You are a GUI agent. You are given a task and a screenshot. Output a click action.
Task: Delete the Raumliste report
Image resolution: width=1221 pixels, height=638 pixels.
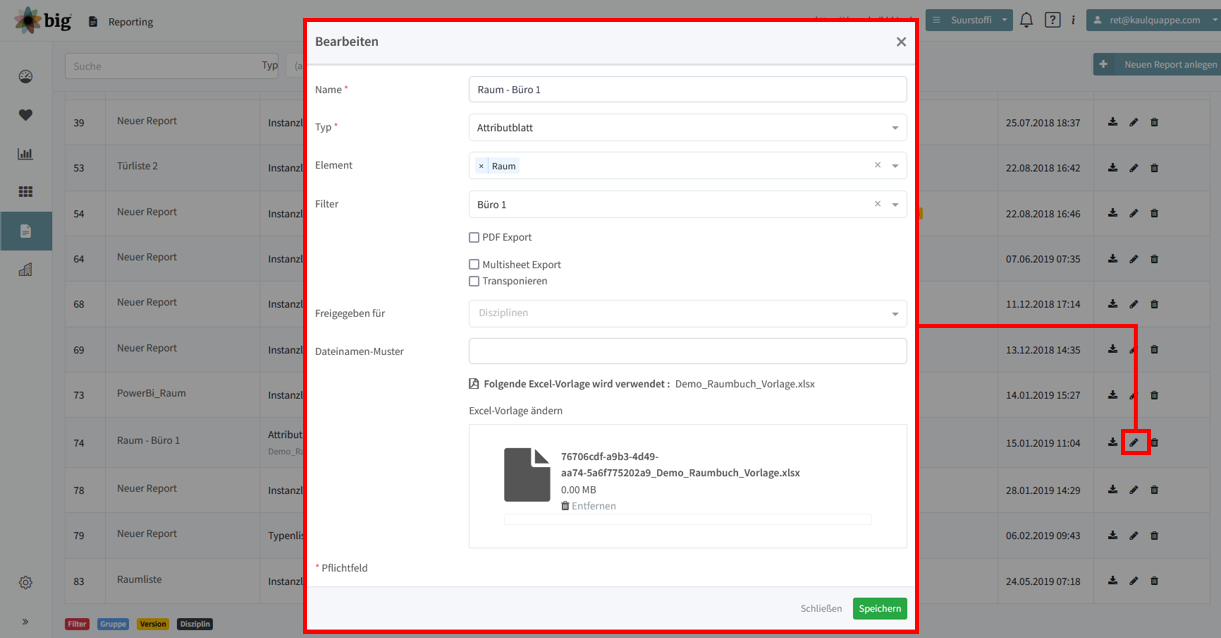tap(1154, 581)
